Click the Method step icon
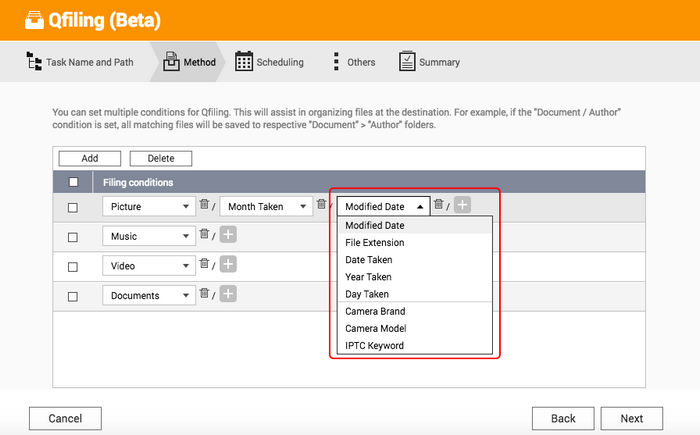The width and height of the screenshot is (700, 435). click(x=171, y=61)
